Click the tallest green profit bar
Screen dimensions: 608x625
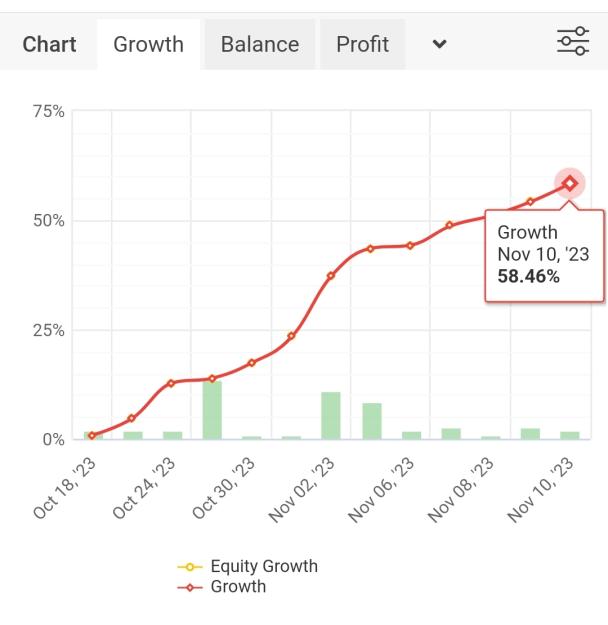coord(212,410)
